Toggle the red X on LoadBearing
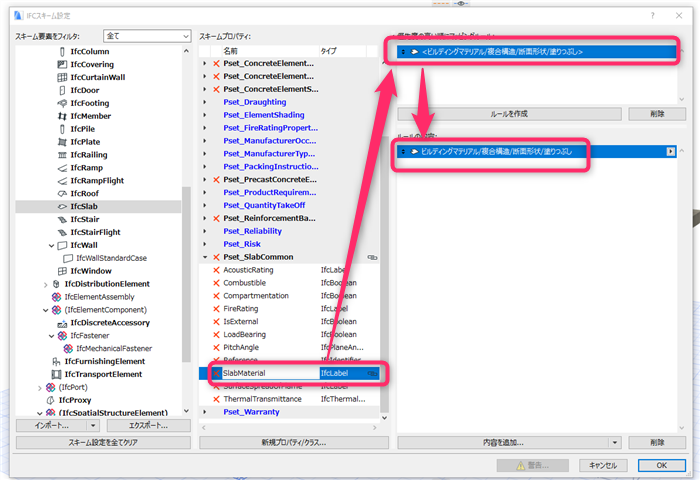 click(216, 335)
